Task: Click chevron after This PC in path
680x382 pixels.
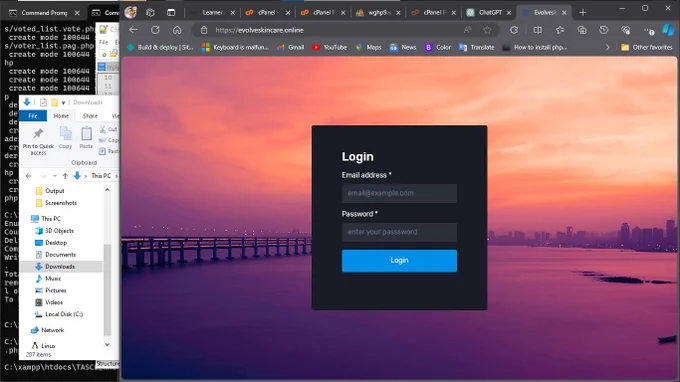Action: pos(116,176)
